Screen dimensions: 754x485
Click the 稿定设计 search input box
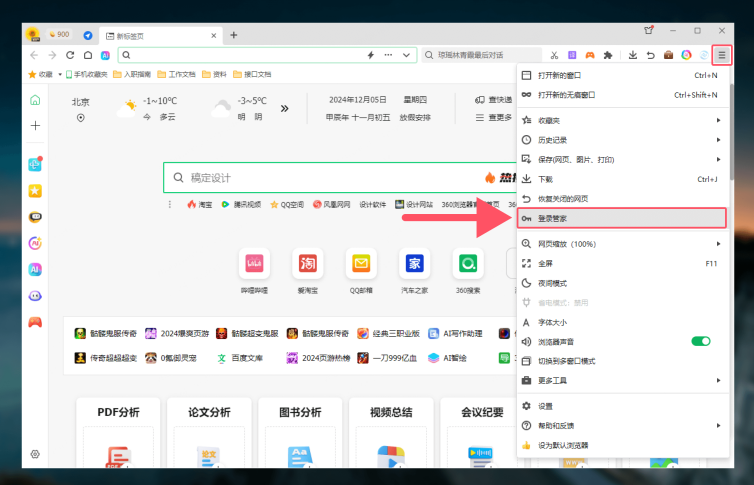[320, 178]
